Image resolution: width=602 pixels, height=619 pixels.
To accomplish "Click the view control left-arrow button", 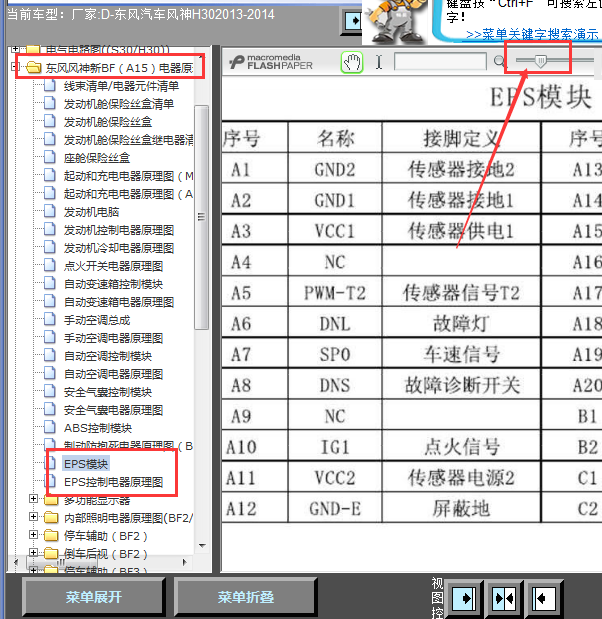I will point(544,598).
